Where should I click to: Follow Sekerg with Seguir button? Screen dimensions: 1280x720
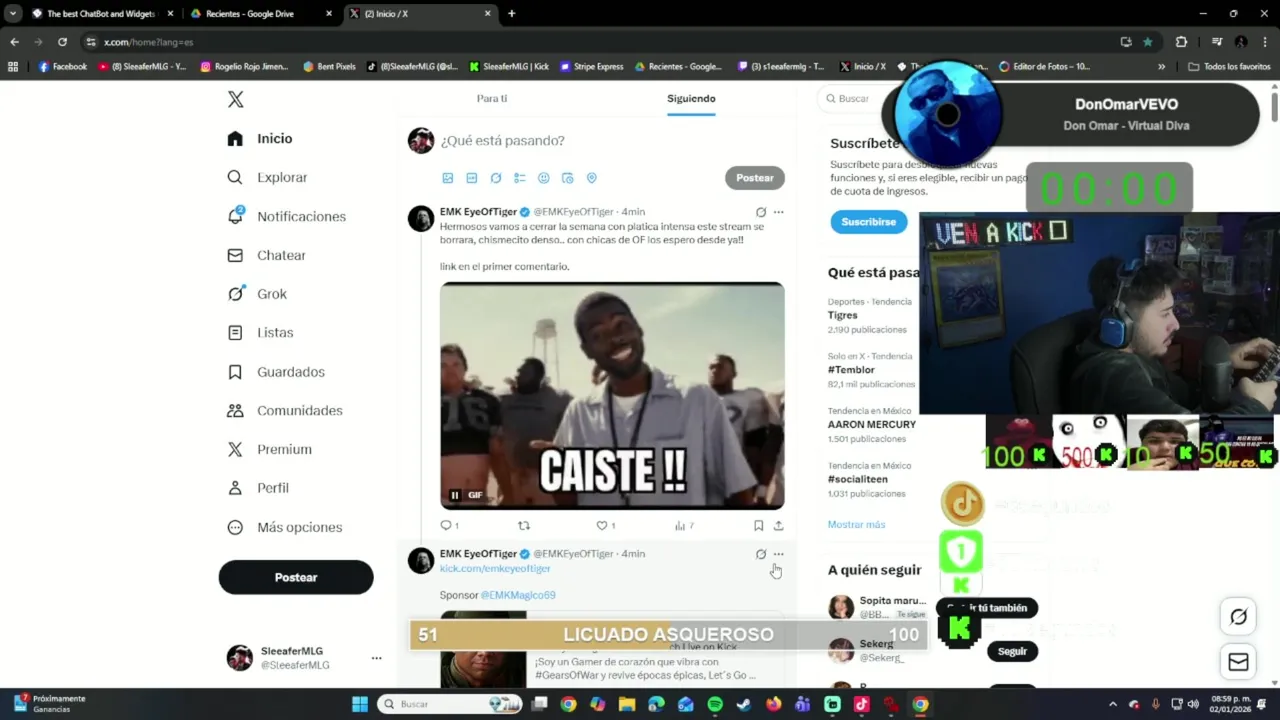coord(1012,651)
